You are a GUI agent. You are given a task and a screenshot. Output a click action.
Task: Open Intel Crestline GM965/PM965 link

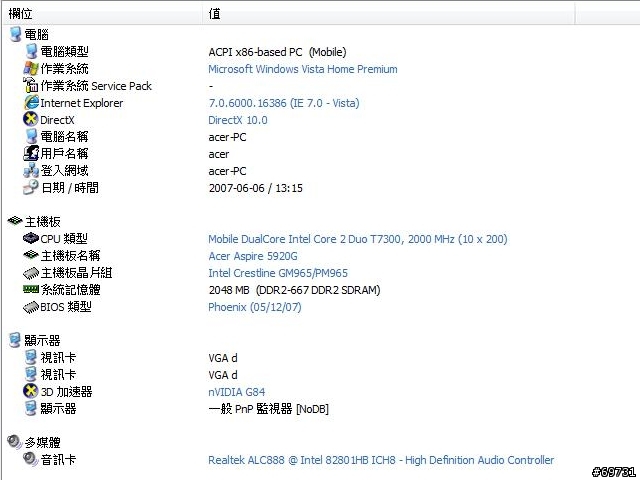click(x=278, y=273)
